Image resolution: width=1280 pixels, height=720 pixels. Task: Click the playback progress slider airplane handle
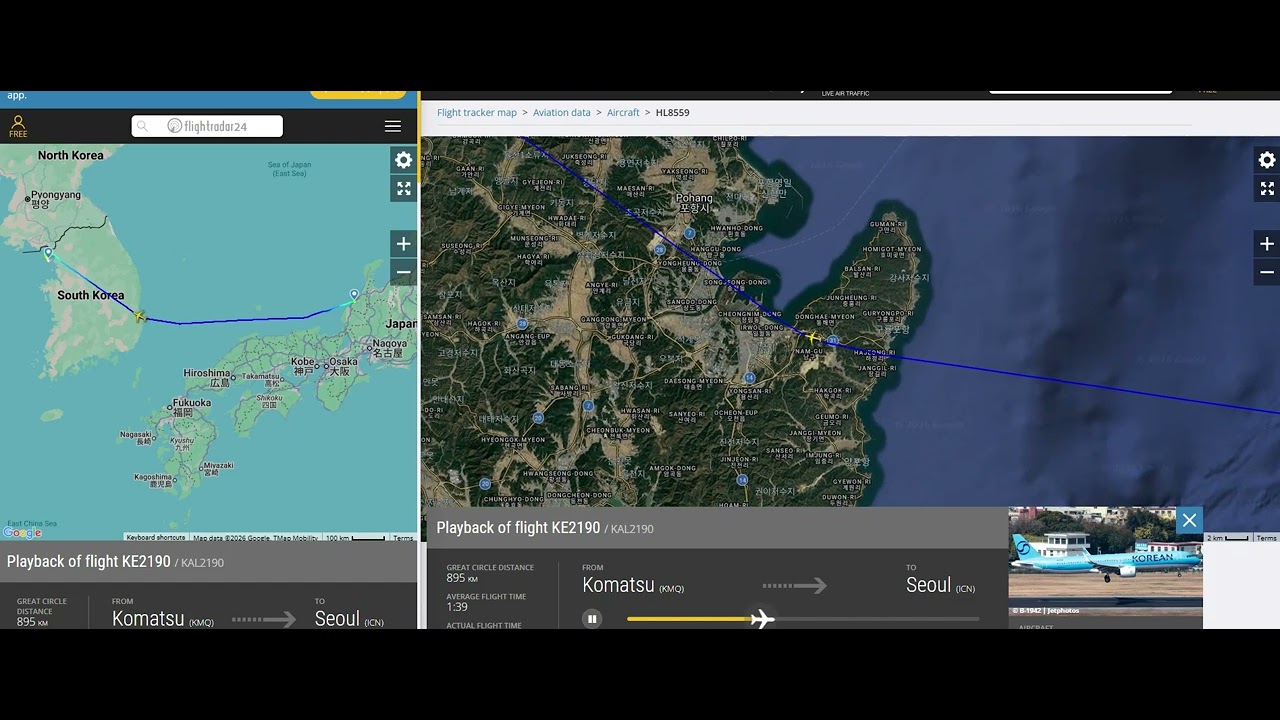coord(762,619)
